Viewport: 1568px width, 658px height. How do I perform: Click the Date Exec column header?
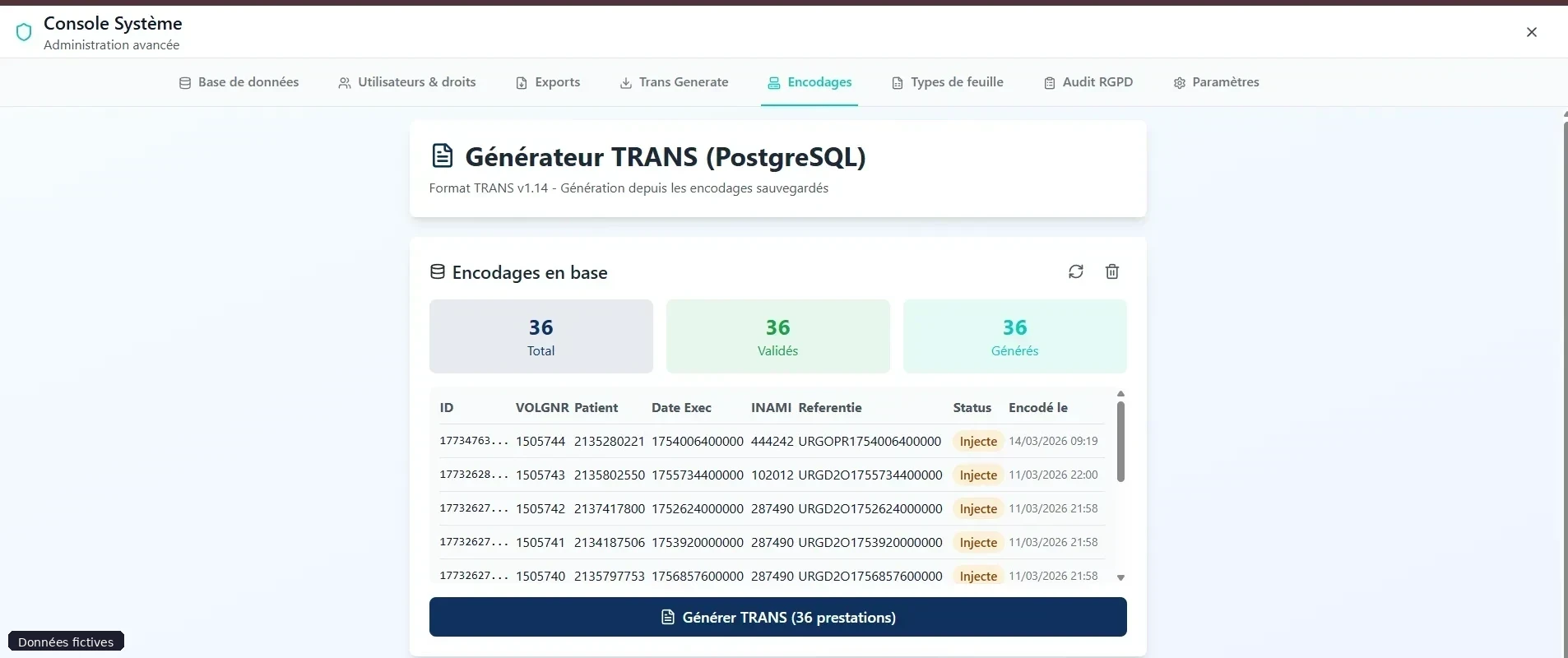coord(681,408)
